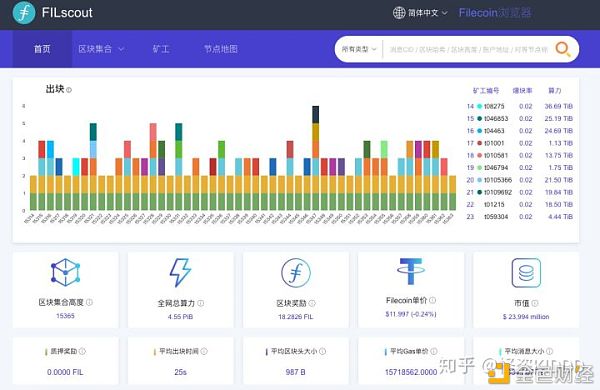Open the 所有类型 search type dropdown
The image size is (600, 390).
tap(359, 49)
